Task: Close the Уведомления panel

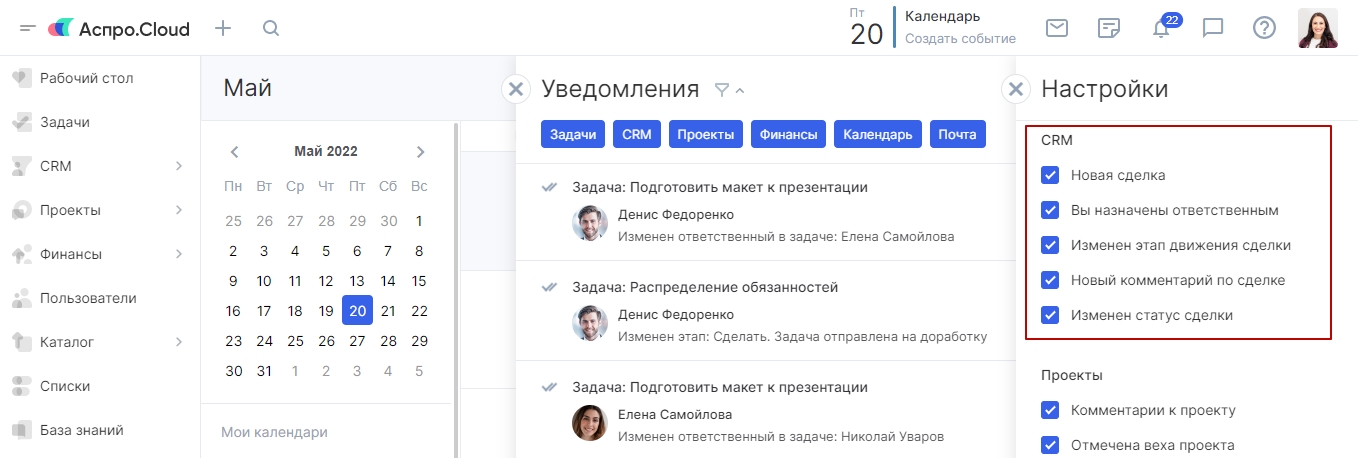Action: 515,89
